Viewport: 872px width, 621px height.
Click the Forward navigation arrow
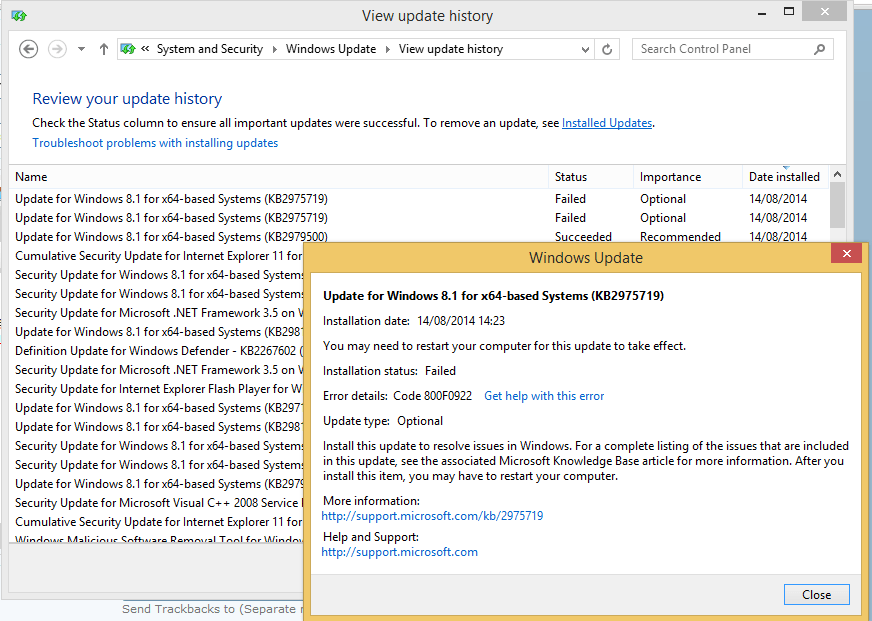(57, 49)
